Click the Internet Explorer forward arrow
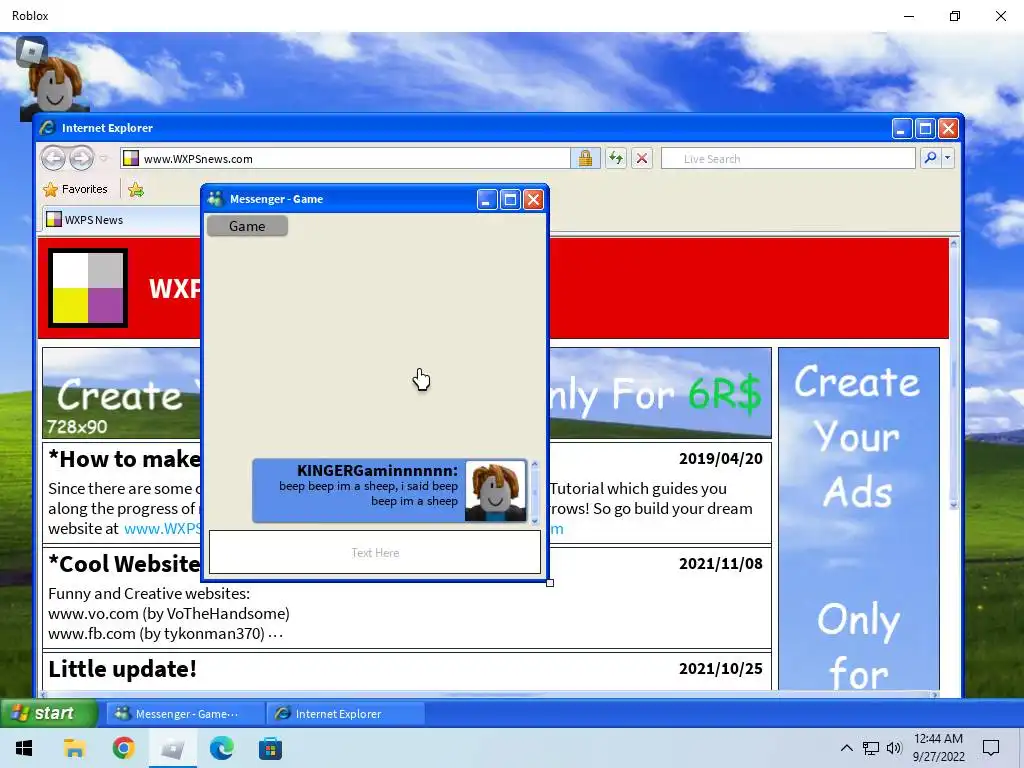1024x768 pixels. pyautogui.click(x=82, y=158)
